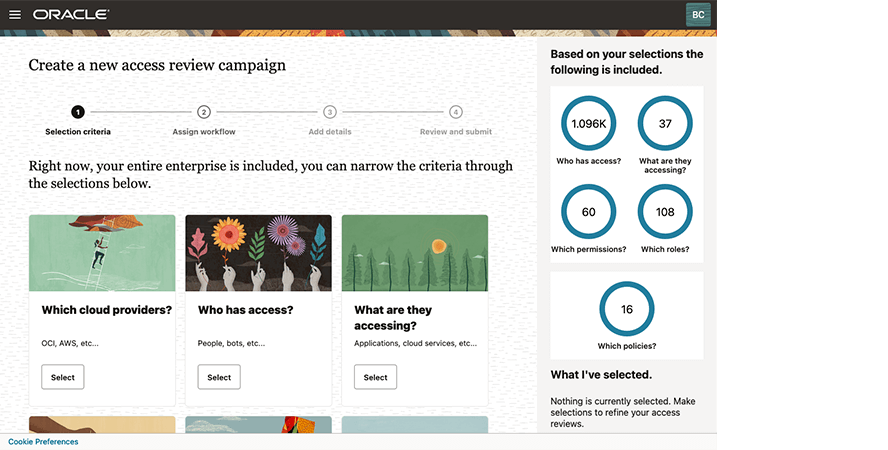
Task: Open the Cookie Preferences link
Action: click(43, 441)
